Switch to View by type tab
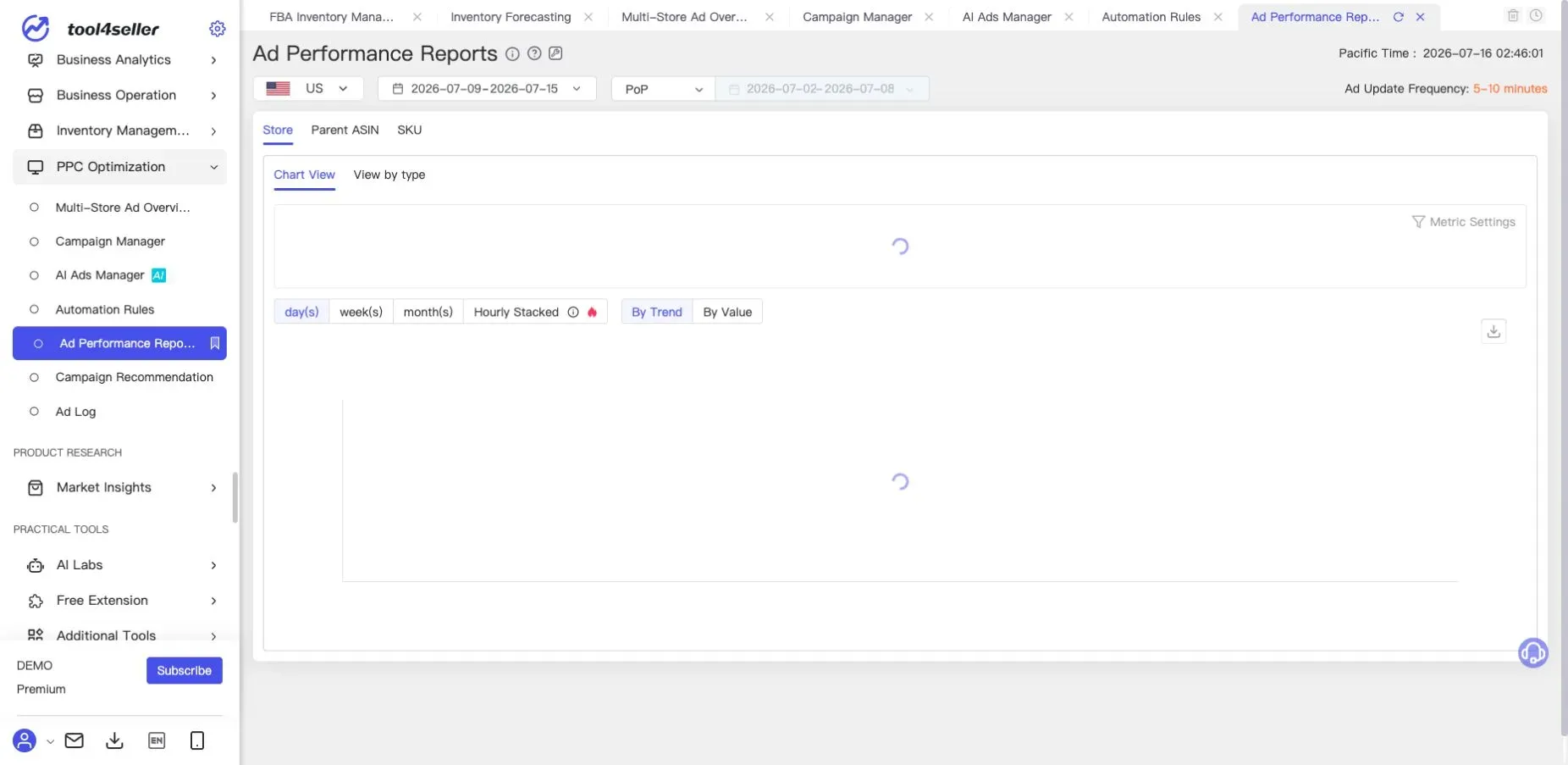The image size is (1568, 765). click(389, 175)
